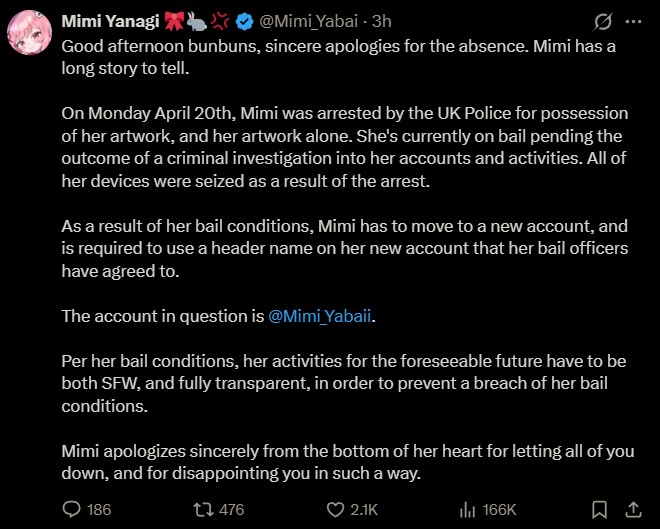Screen dimensions: 660x529
Task: Open Mimi Yanagi's pink-haired profile avatar
Action: (x=29, y=33)
